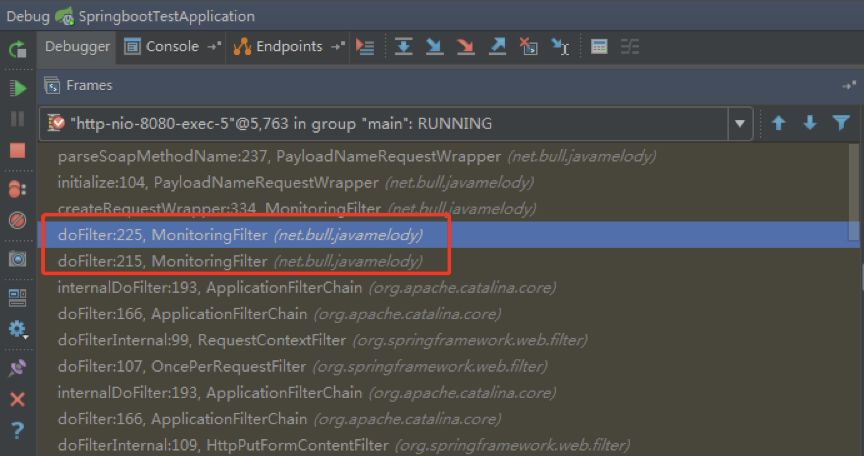Stop the debug session red square

coord(18,150)
